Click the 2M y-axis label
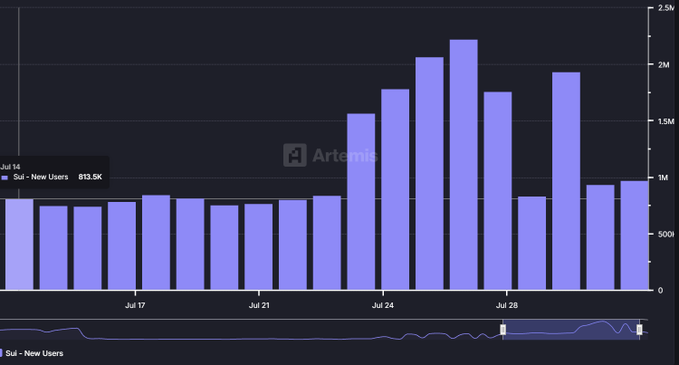Screen dimensions: 679x365 point(663,65)
